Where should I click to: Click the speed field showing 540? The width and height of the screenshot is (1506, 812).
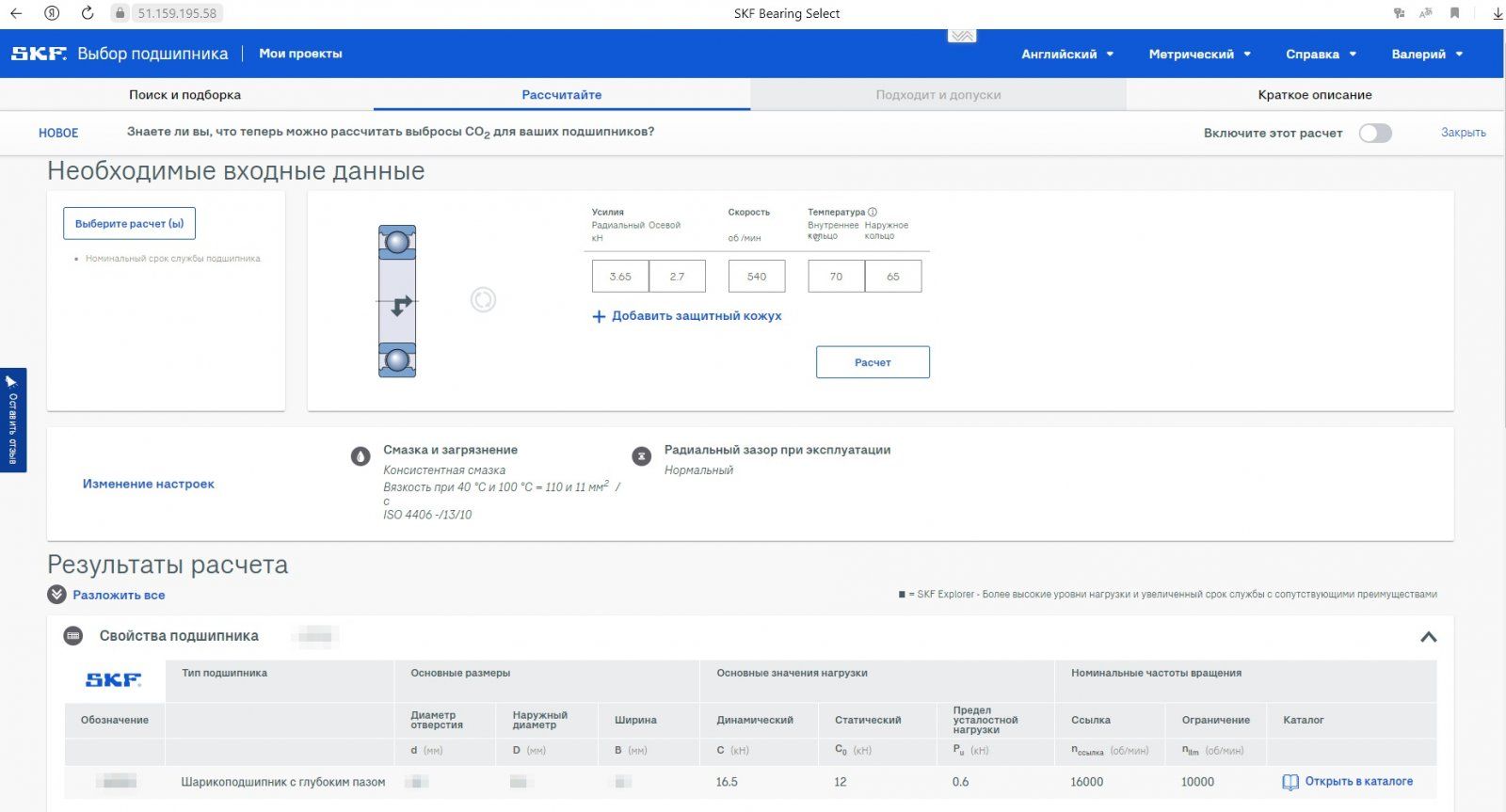[x=757, y=276]
